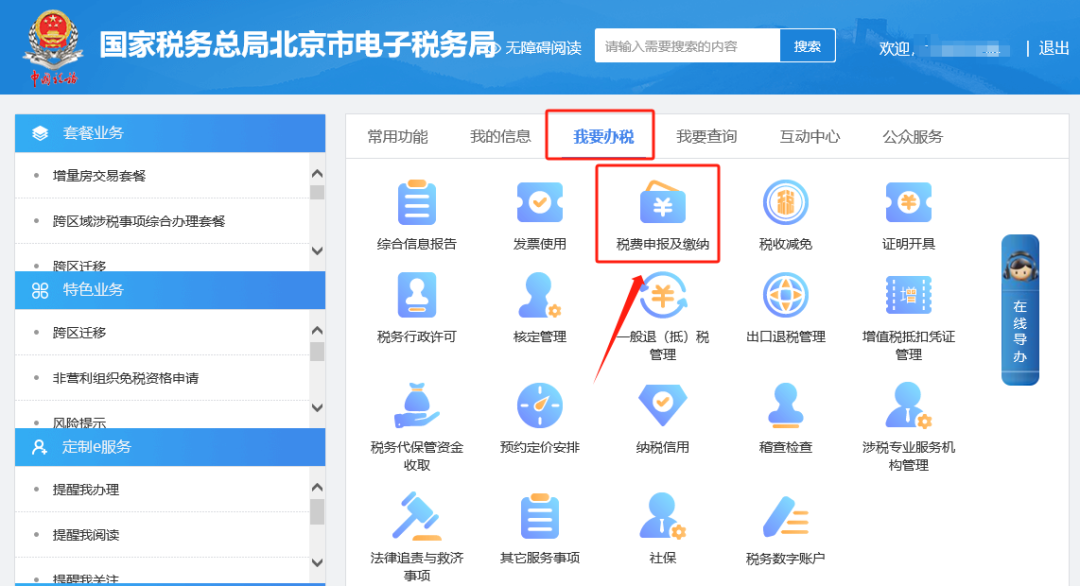Image resolution: width=1080 pixels, height=586 pixels.
Task: Click the person icon beside 定制e服务
Action: (40, 447)
